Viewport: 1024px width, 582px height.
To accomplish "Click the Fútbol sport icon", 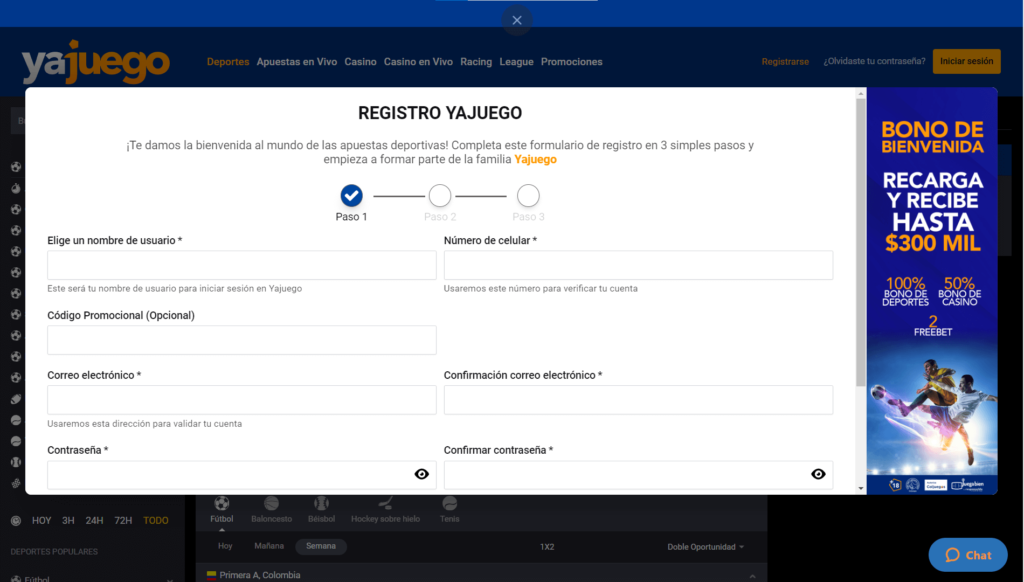I will point(221,504).
